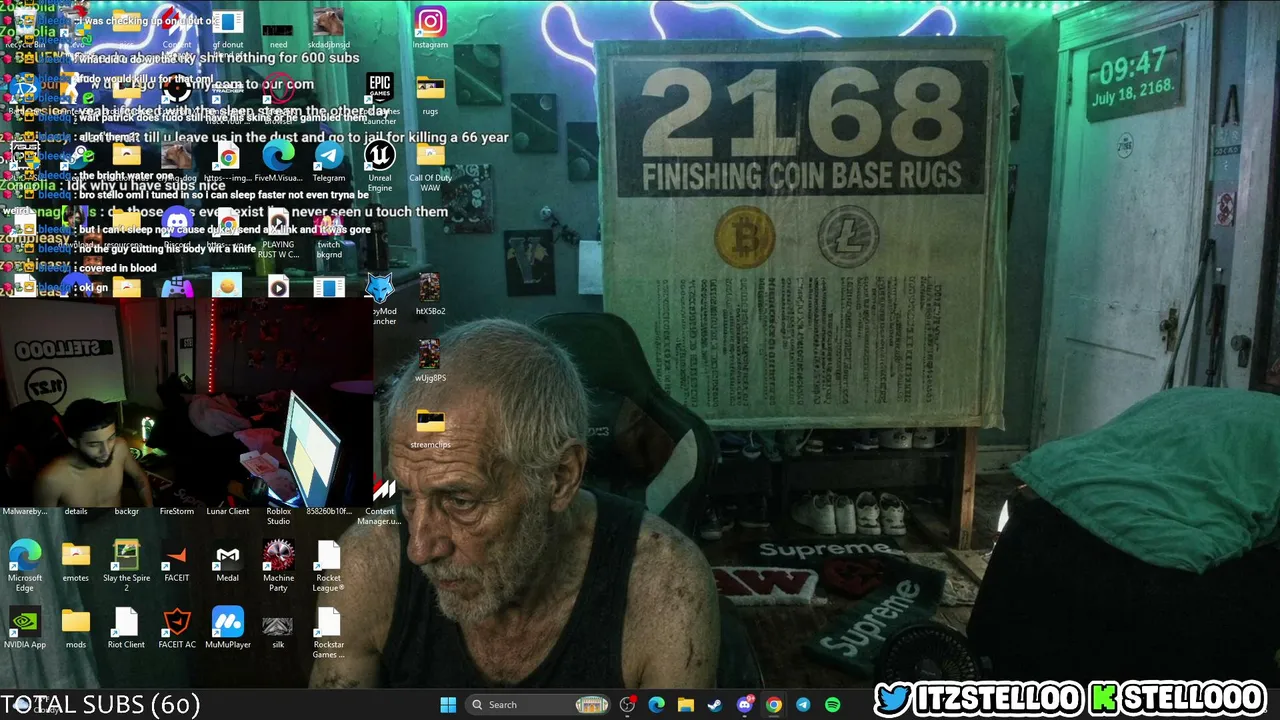
Task: Open the rugs folder on the desktop
Action: [430, 95]
